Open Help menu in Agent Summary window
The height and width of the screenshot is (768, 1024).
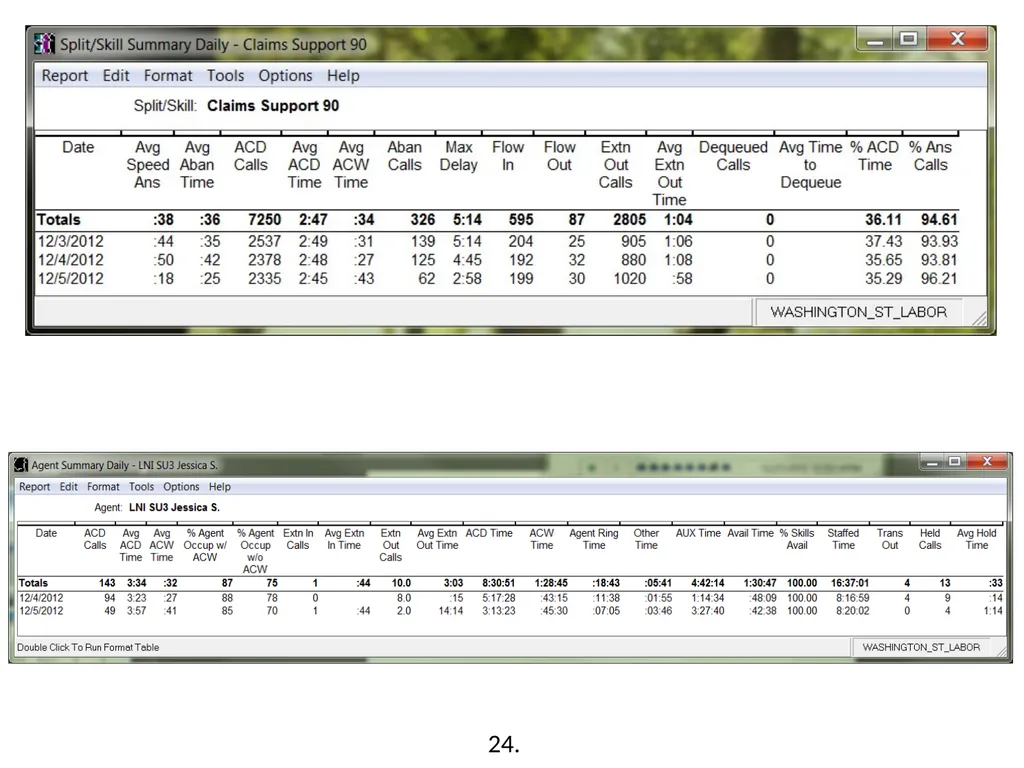(x=219, y=487)
